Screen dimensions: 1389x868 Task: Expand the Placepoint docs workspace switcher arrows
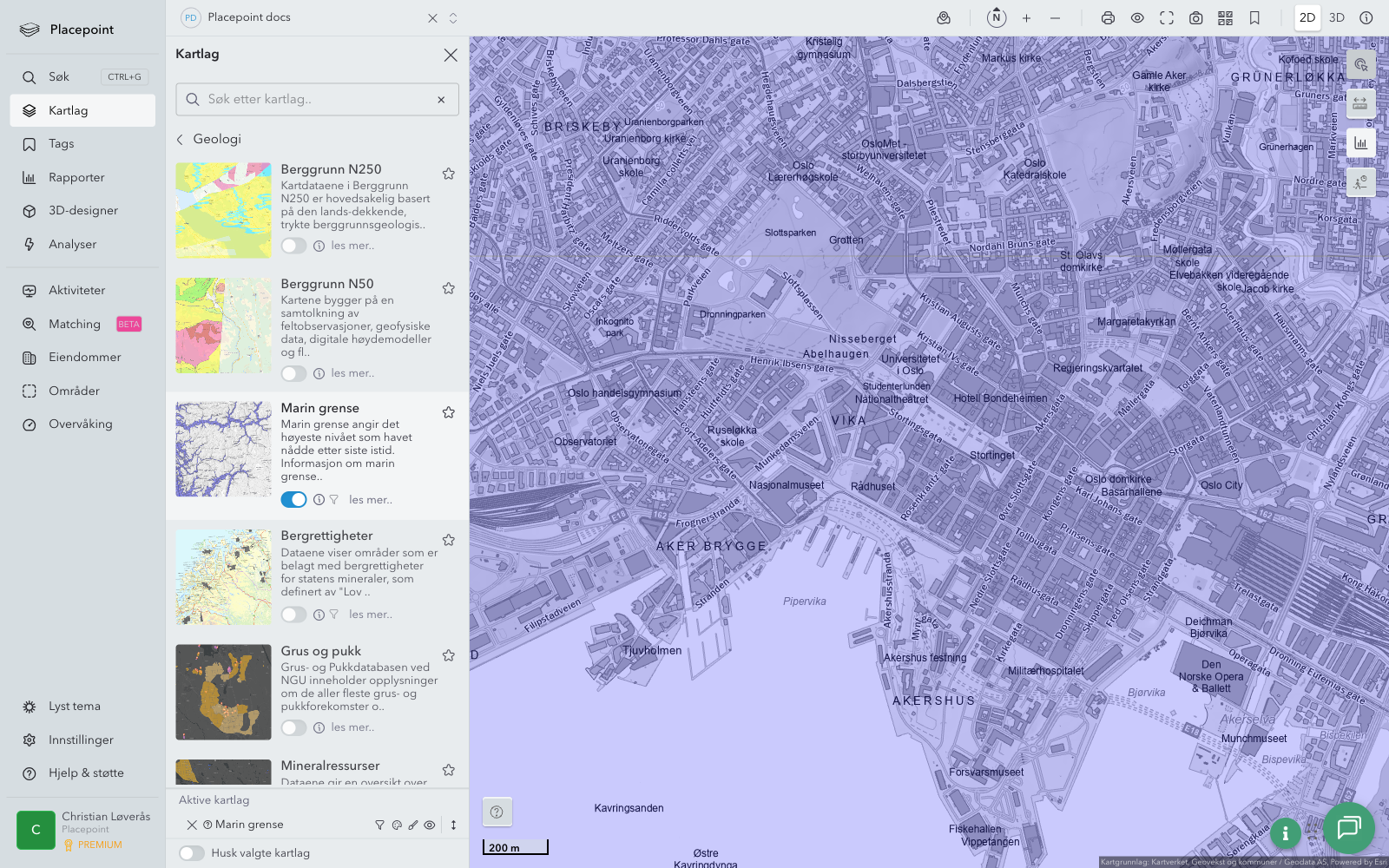click(x=453, y=18)
